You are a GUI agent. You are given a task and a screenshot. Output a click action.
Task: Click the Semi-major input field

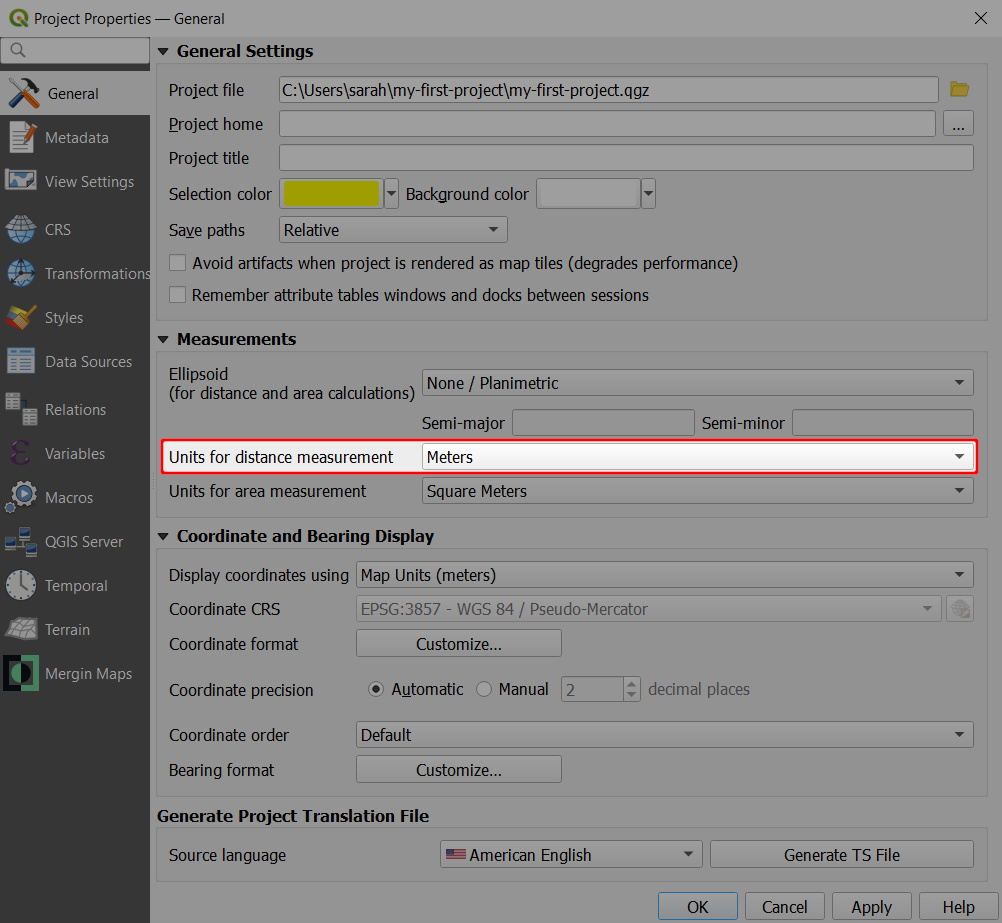tap(603, 423)
